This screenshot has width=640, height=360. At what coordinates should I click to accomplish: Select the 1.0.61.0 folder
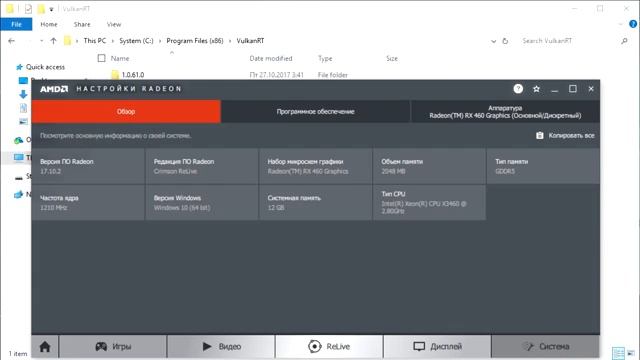click(133, 75)
